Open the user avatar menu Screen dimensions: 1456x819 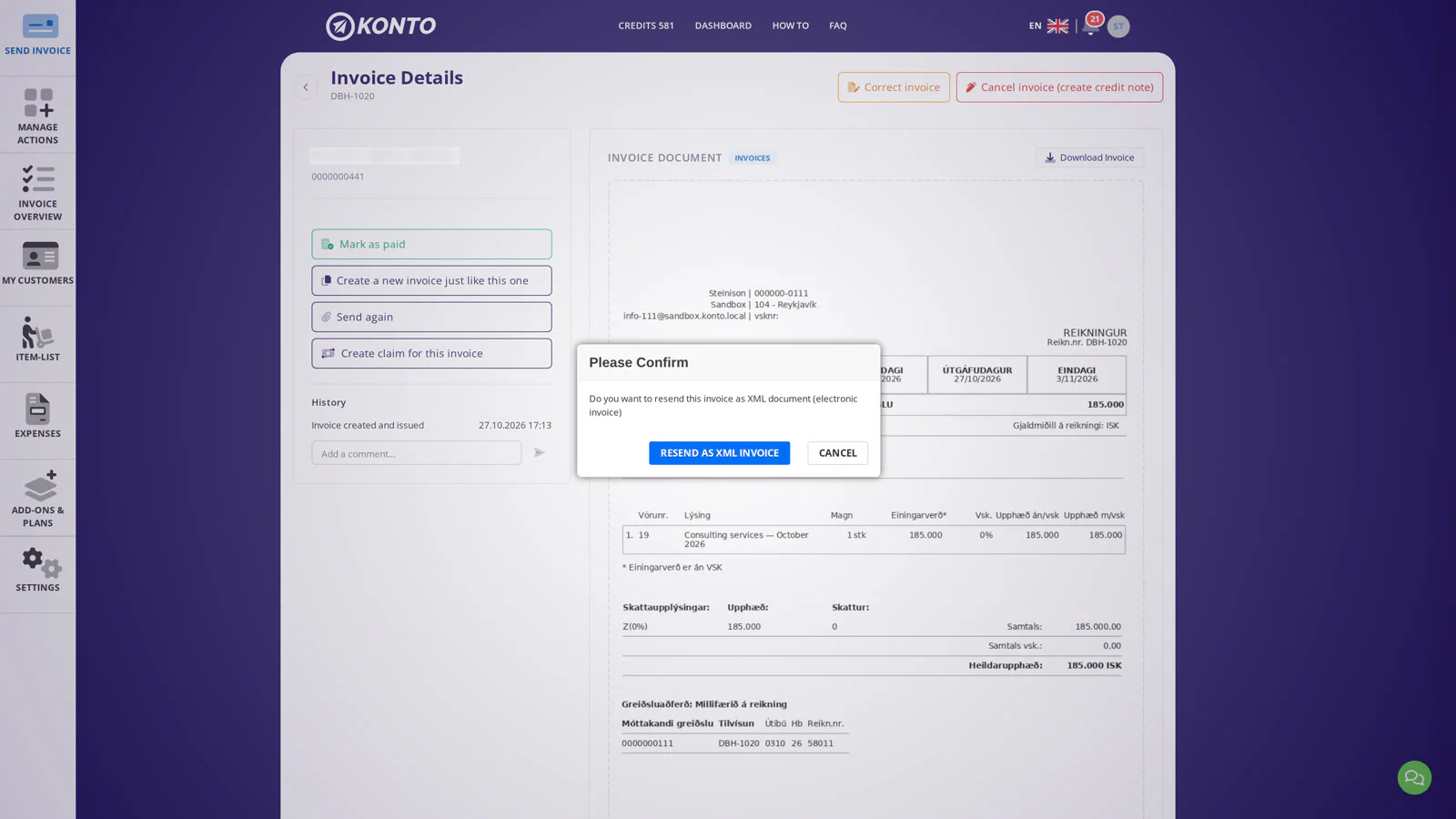click(x=1118, y=26)
